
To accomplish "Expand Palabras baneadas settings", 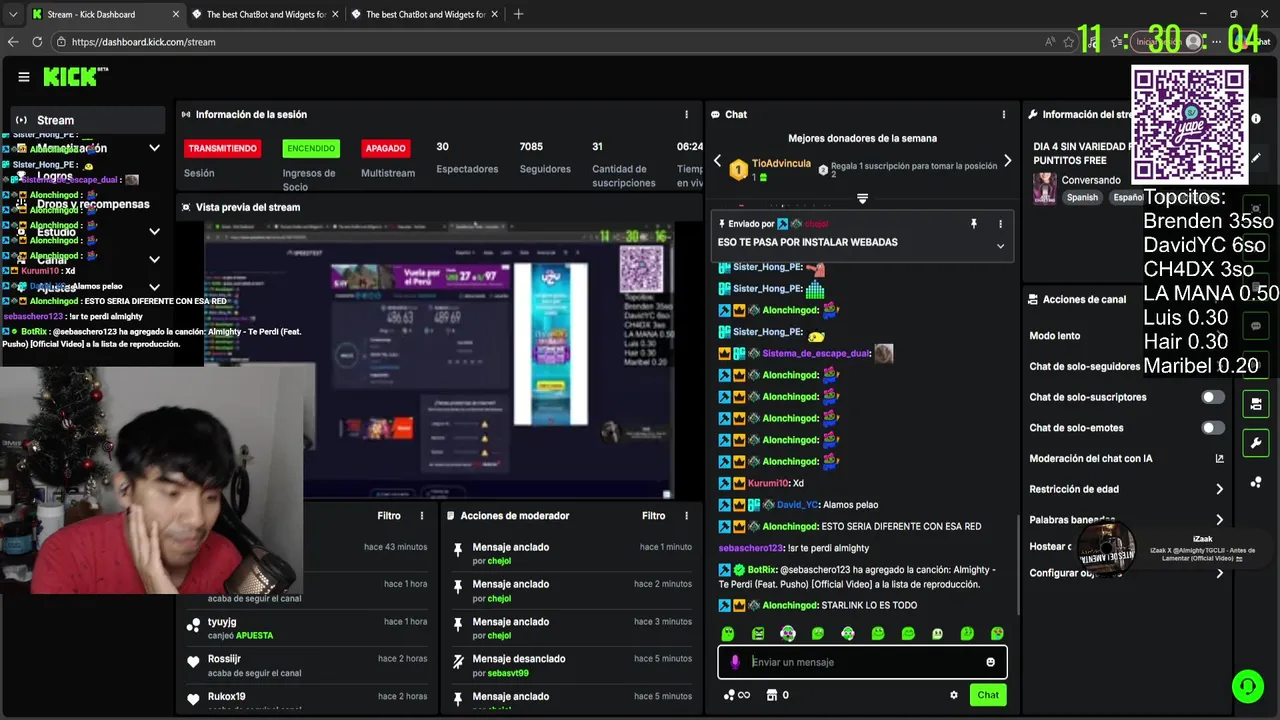I will 1126,520.
